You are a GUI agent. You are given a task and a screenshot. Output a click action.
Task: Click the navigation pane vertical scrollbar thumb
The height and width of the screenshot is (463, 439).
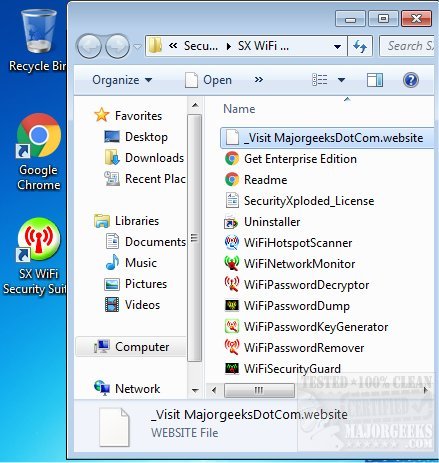click(x=195, y=238)
